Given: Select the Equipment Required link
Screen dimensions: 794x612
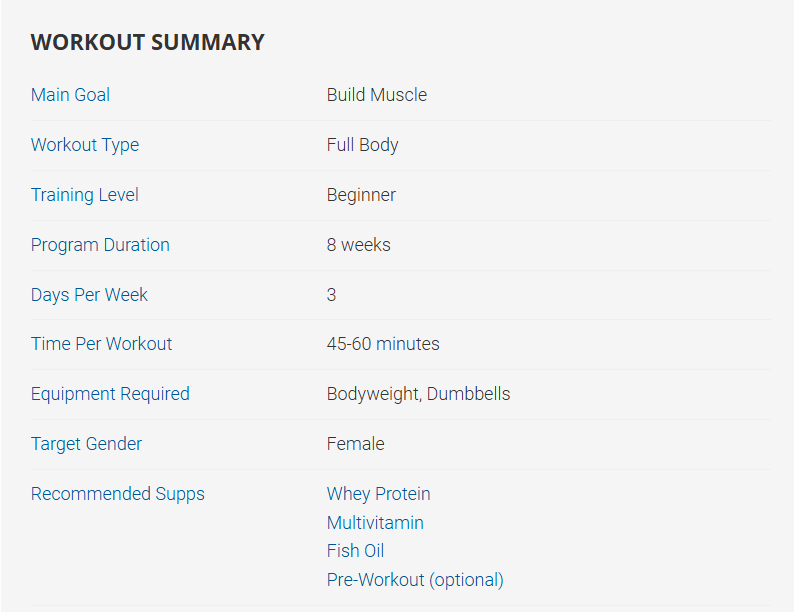Looking at the screenshot, I should pos(110,394).
